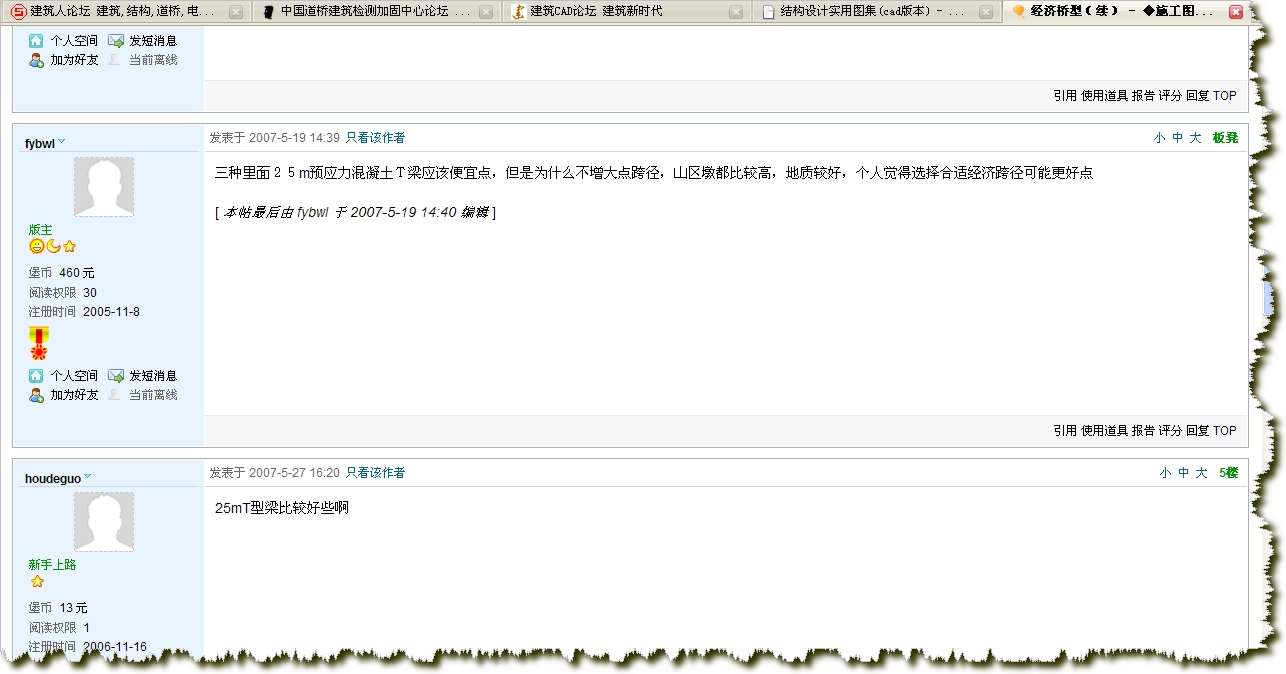Click the smiley rank icon under 版主
The width and height of the screenshot is (1286, 674).
(37, 247)
